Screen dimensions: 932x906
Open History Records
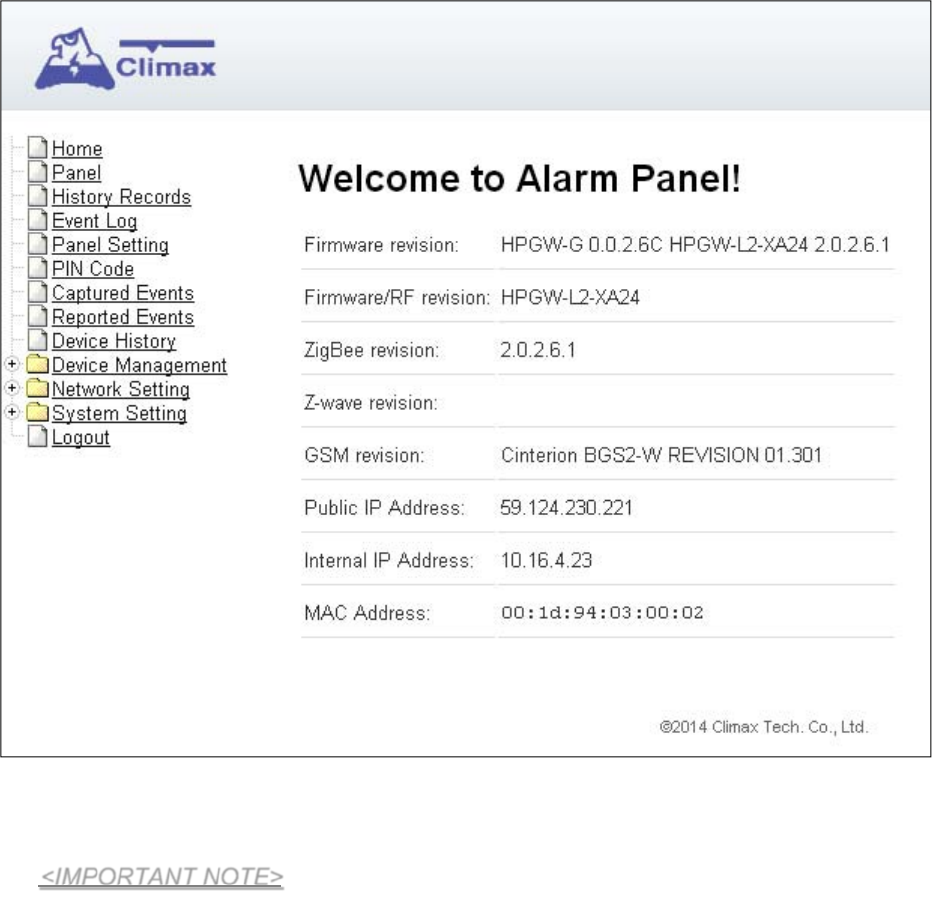tap(121, 197)
